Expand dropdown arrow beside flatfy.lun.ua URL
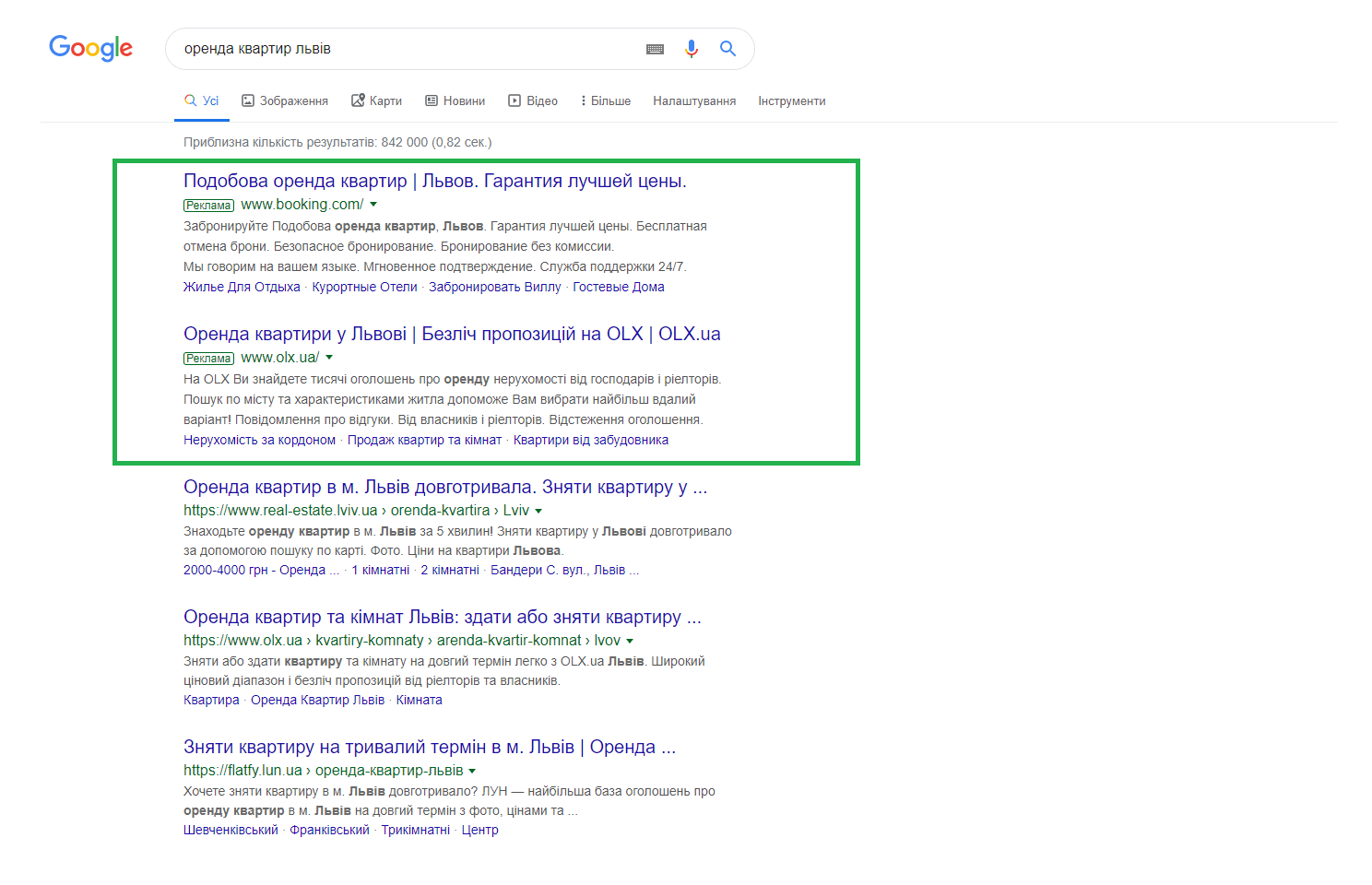The width and height of the screenshot is (1372, 885). tap(472, 771)
